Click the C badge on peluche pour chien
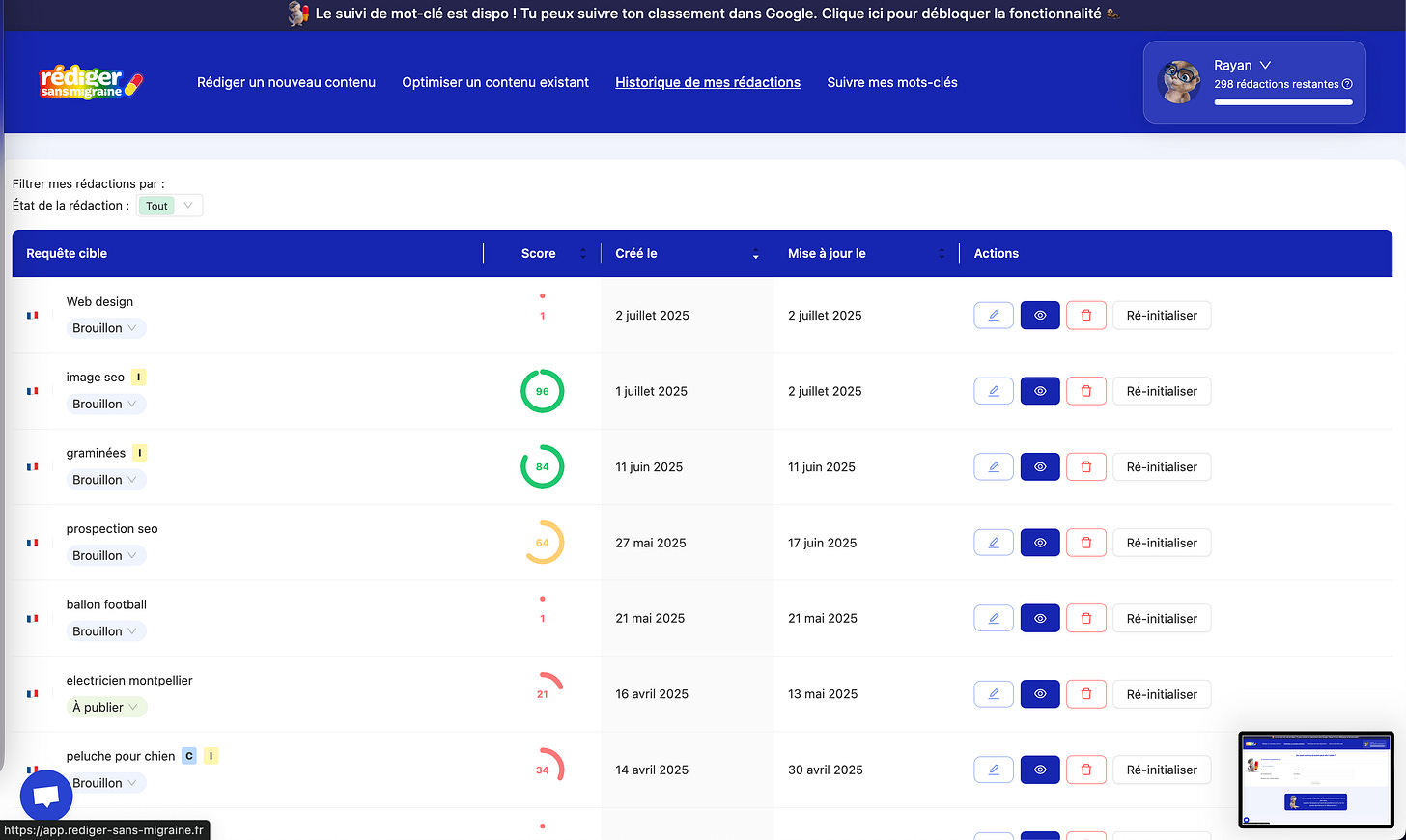Image resolution: width=1406 pixels, height=840 pixels. [x=189, y=756]
